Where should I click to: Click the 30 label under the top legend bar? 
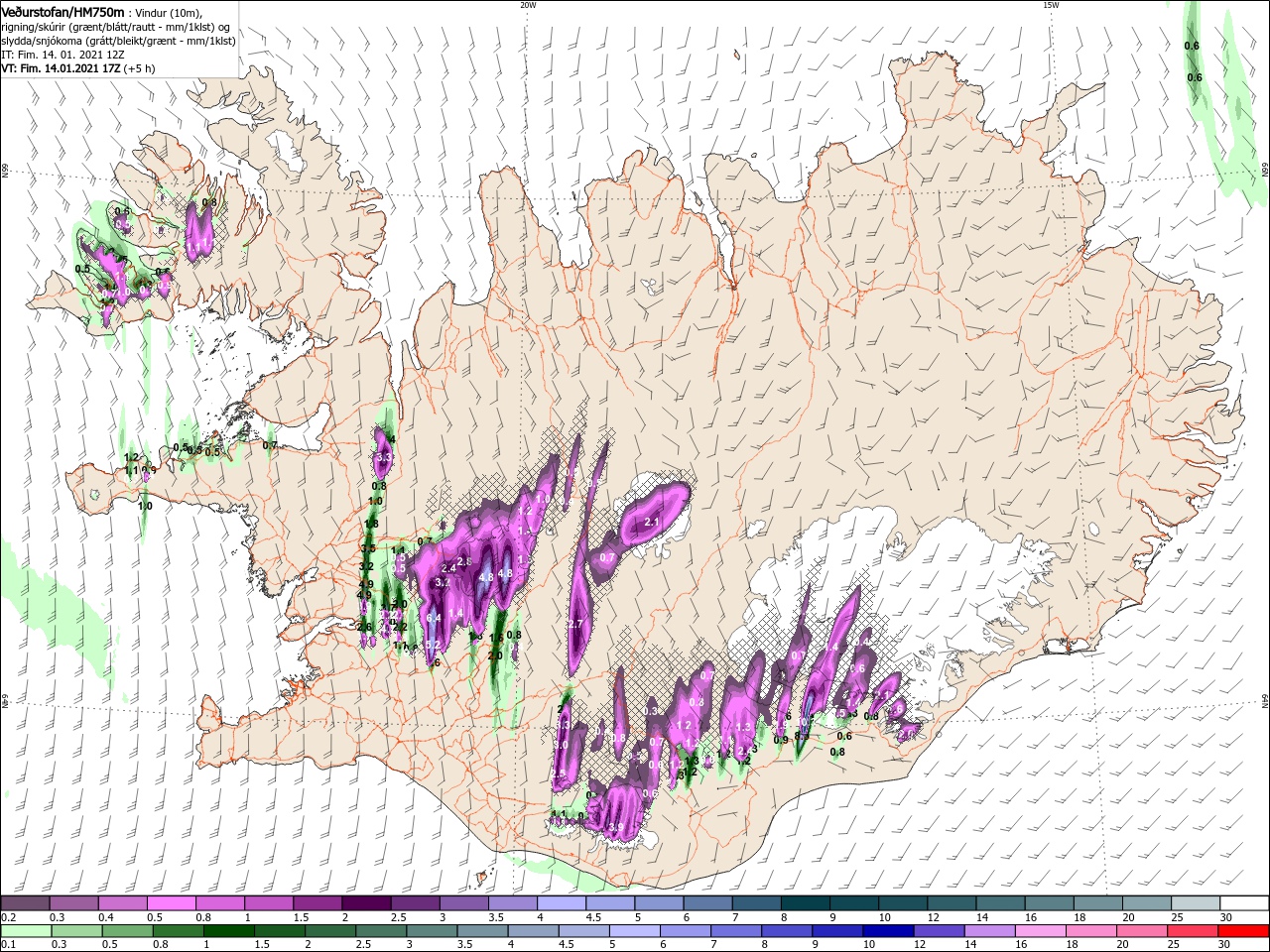click(x=1227, y=917)
